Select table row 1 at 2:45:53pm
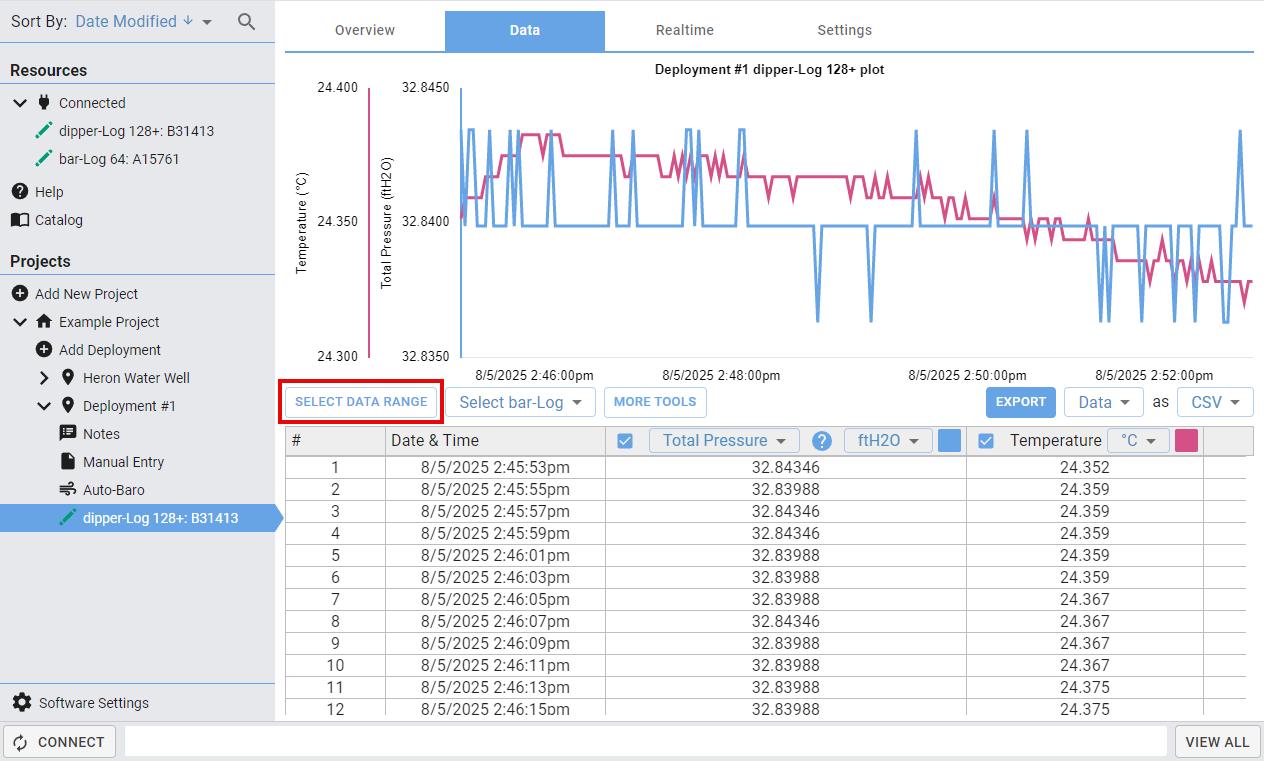Image resolution: width=1264 pixels, height=761 pixels. pos(765,467)
